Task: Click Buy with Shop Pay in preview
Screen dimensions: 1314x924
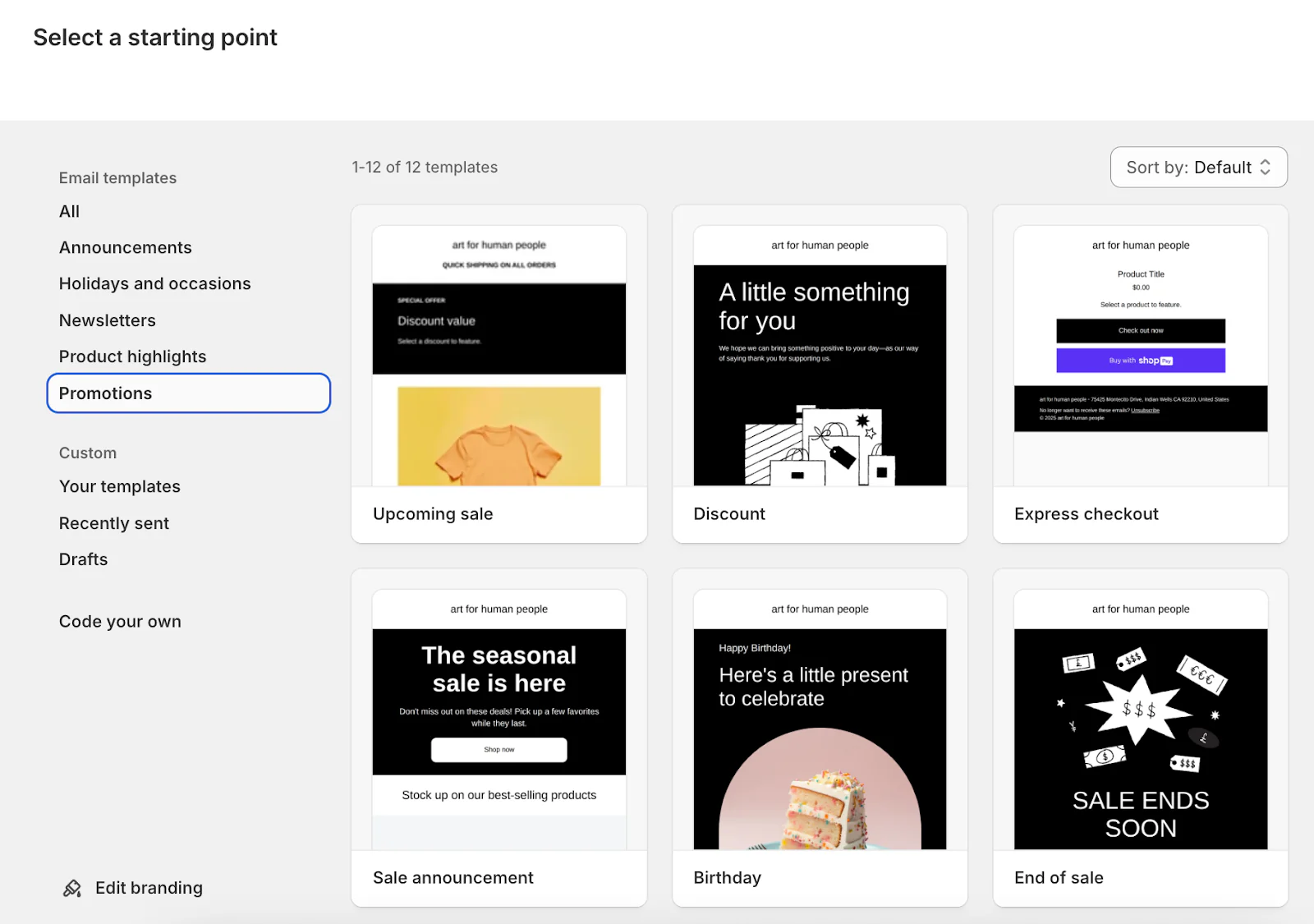Action: (x=1140, y=360)
